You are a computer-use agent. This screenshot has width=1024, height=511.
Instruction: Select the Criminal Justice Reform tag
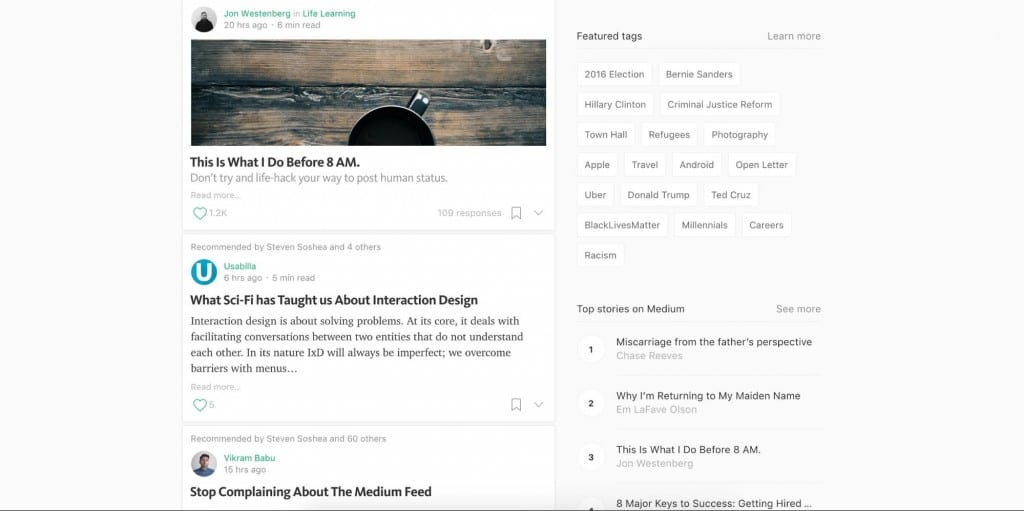click(x=720, y=105)
